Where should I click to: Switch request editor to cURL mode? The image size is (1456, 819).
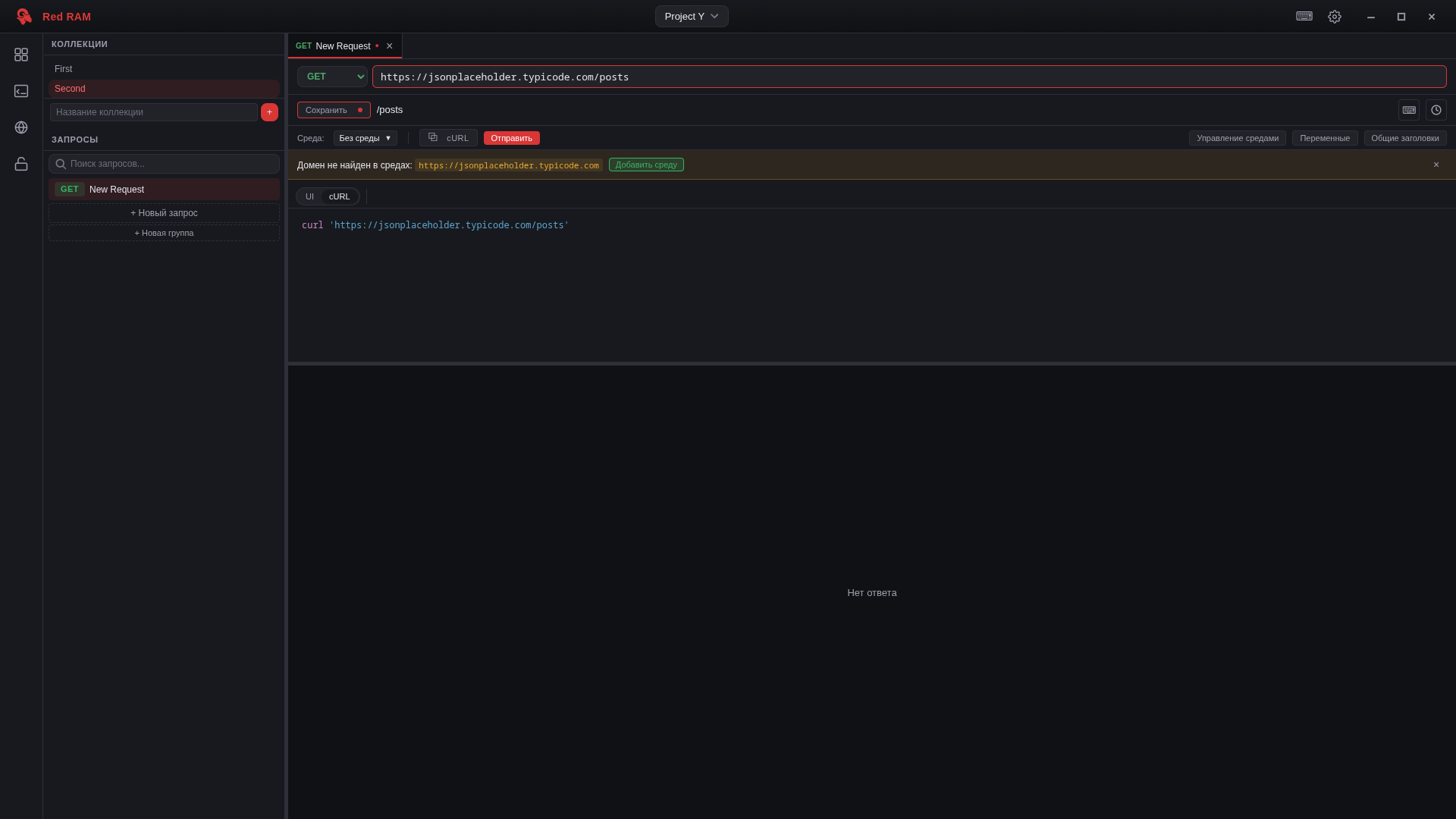pos(340,196)
